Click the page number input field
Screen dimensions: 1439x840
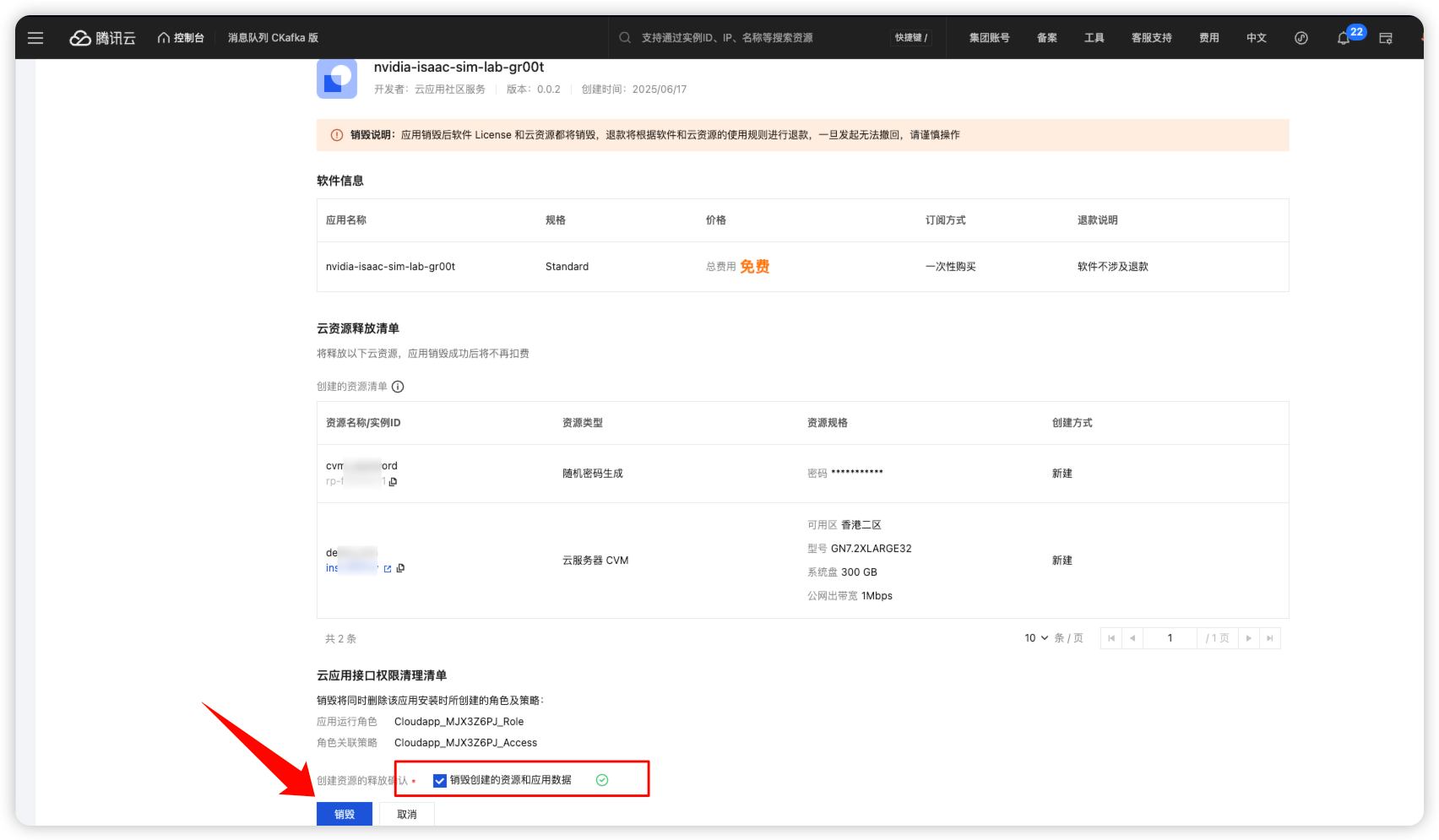[1170, 638]
